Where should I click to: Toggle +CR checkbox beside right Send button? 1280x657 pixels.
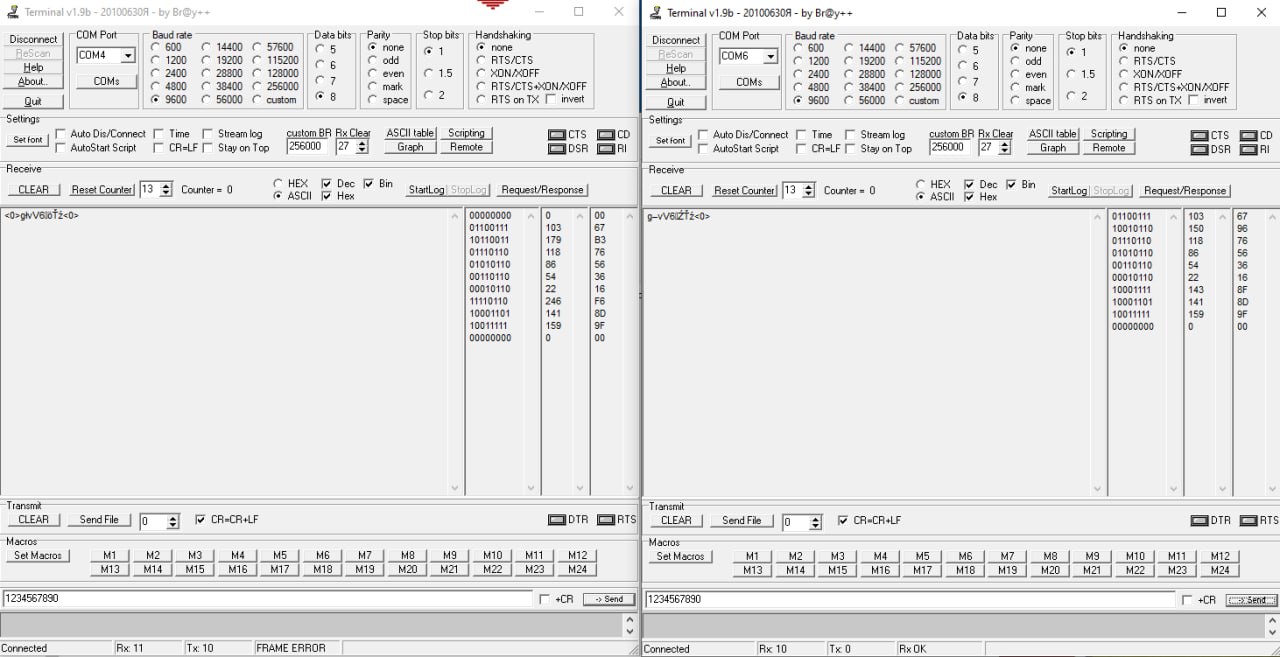(x=1199, y=600)
